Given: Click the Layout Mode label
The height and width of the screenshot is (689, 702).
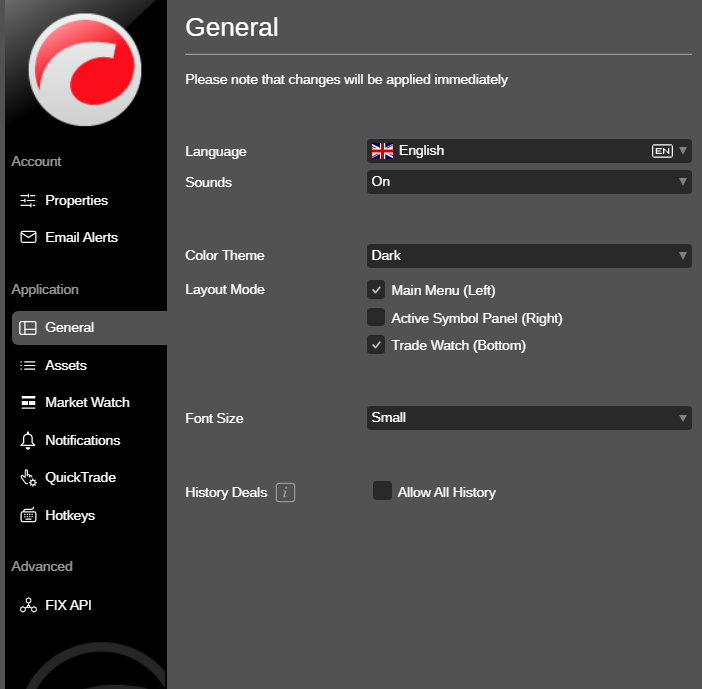Looking at the screenshot, I should pyautogui.click(x=225, y=290).
